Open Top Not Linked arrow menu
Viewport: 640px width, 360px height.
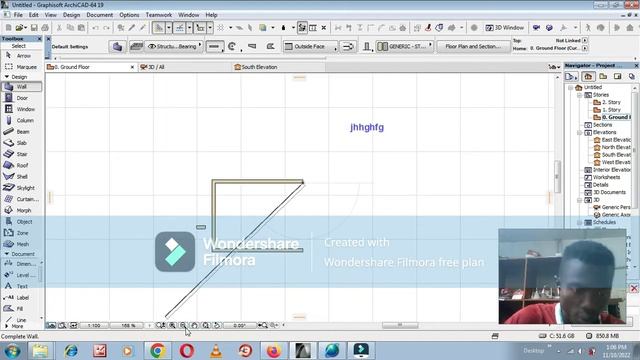[x=585, y=40]
